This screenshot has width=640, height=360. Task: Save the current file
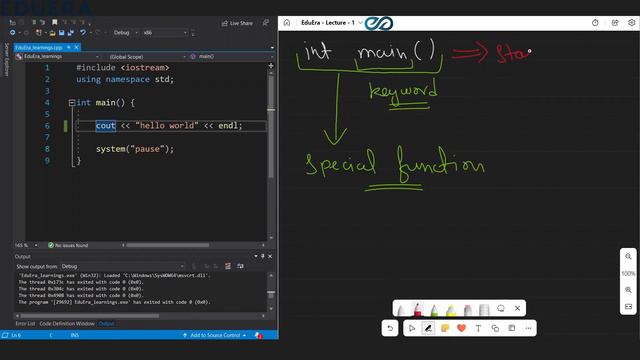click(x=62, y=33)
